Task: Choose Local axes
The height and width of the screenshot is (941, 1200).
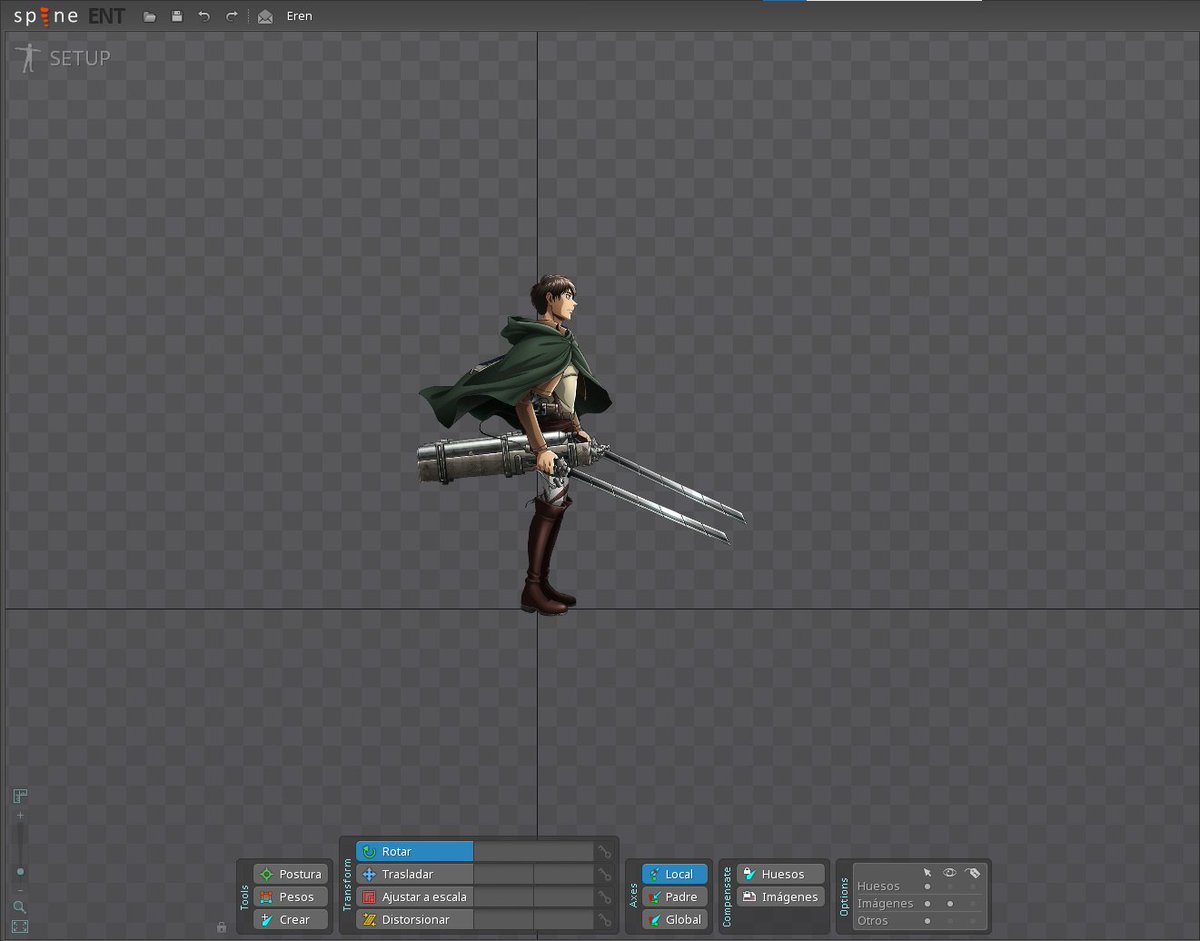Action: click(675, 874)
